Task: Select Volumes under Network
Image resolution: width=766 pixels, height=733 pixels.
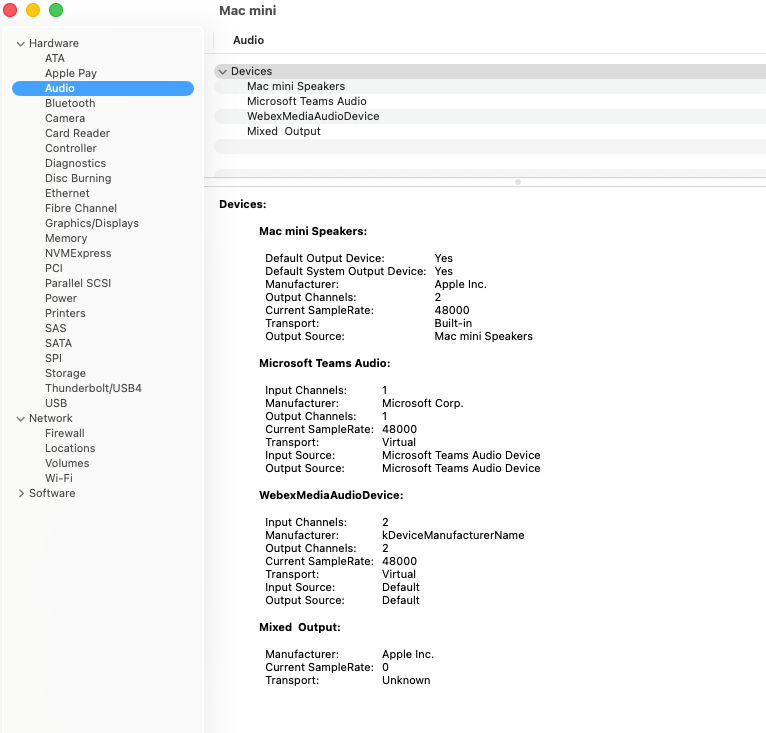Action: tap(67, 463)
